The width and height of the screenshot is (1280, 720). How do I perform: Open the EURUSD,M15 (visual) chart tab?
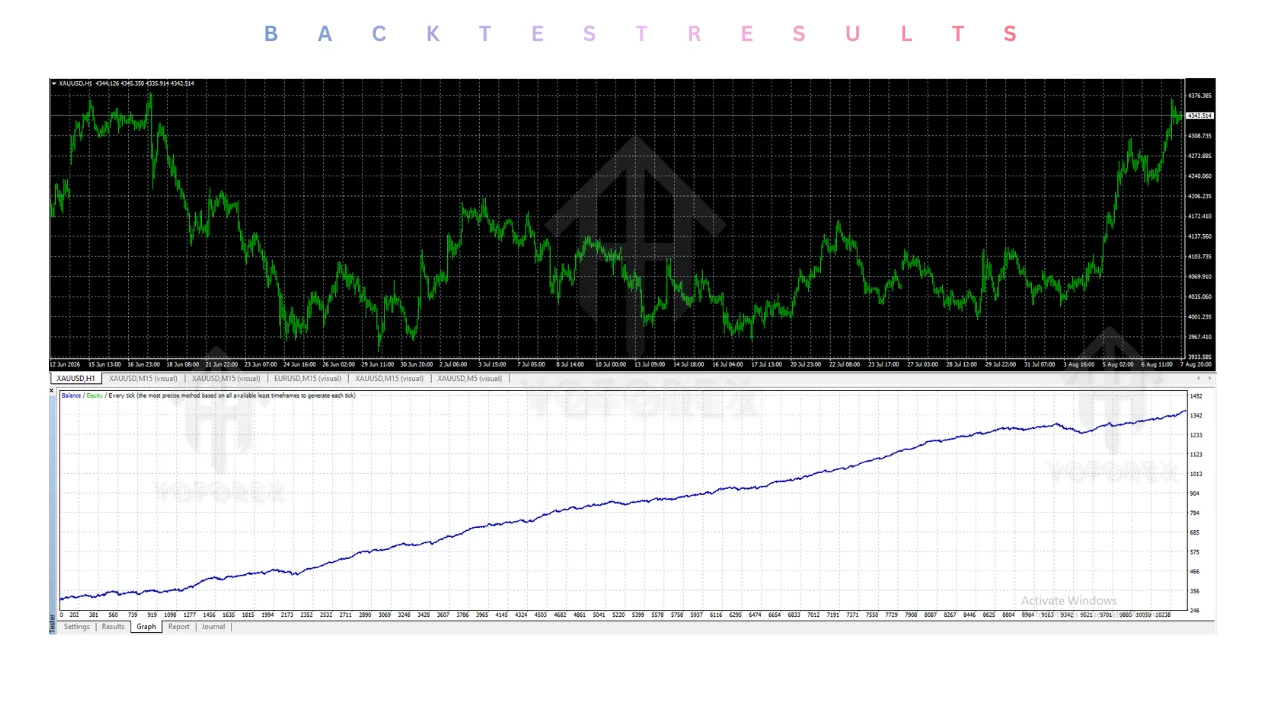309,379
